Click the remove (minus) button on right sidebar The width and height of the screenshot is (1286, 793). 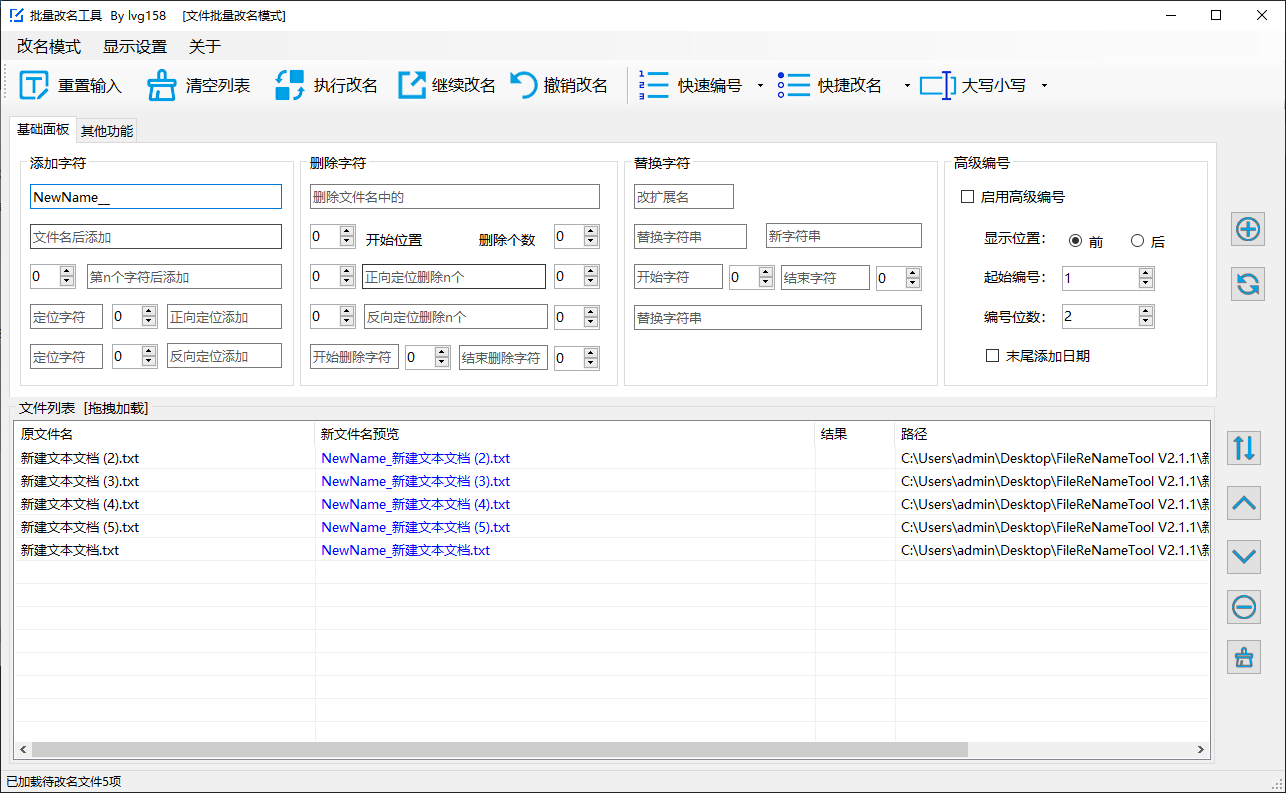coord(1243,607)
